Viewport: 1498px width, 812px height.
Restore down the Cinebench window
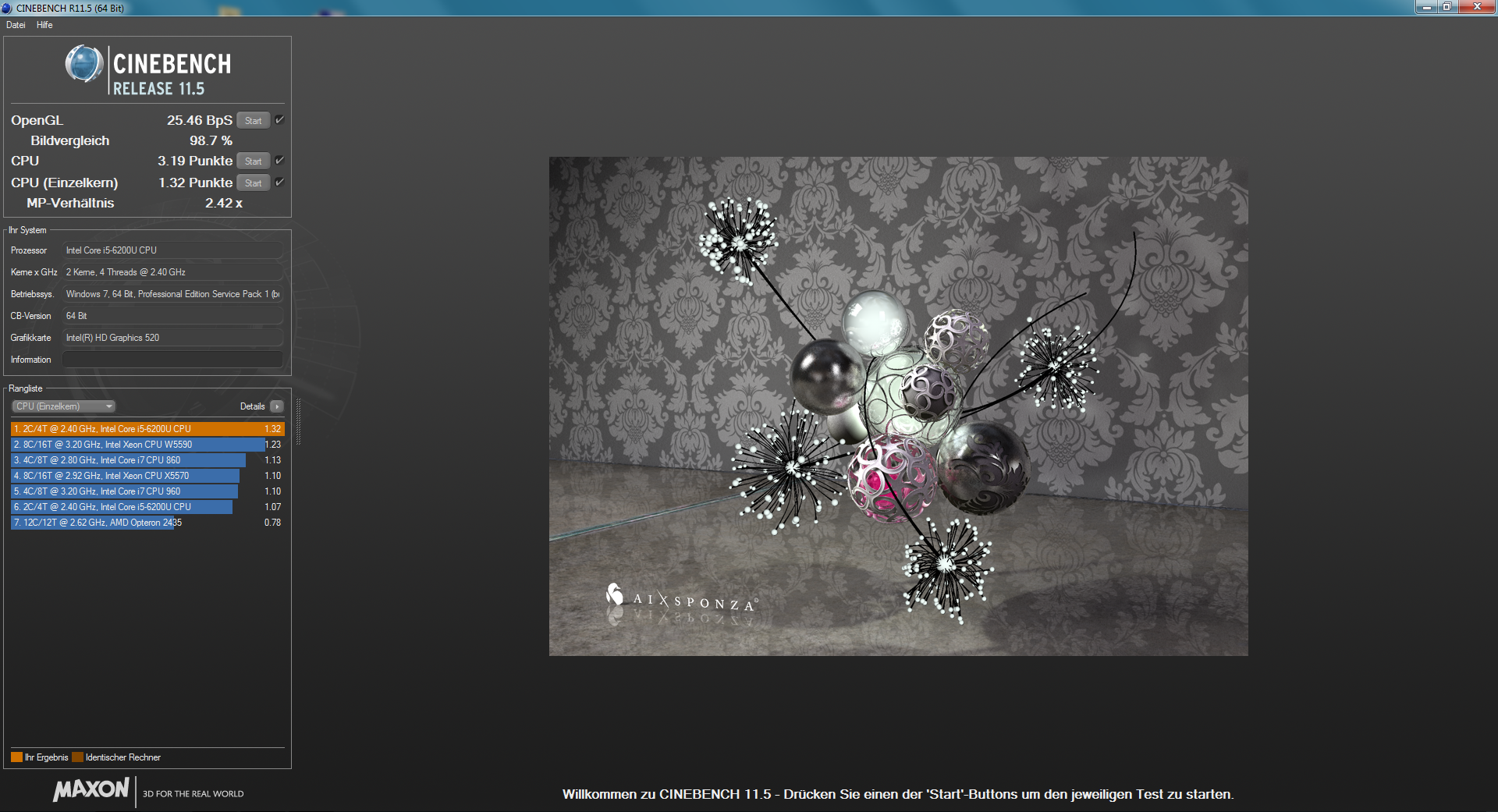[x=1447, y=7]
